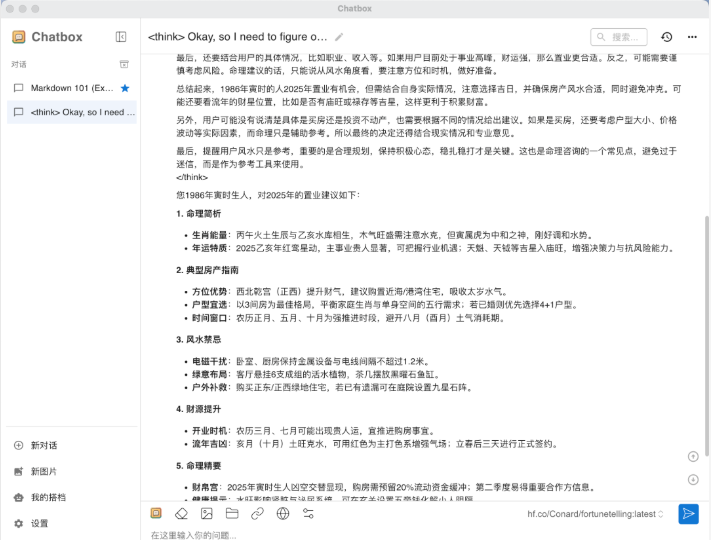Open the three-dot more options menu
Screen dimensions: 711x540
tap(692, 37)
